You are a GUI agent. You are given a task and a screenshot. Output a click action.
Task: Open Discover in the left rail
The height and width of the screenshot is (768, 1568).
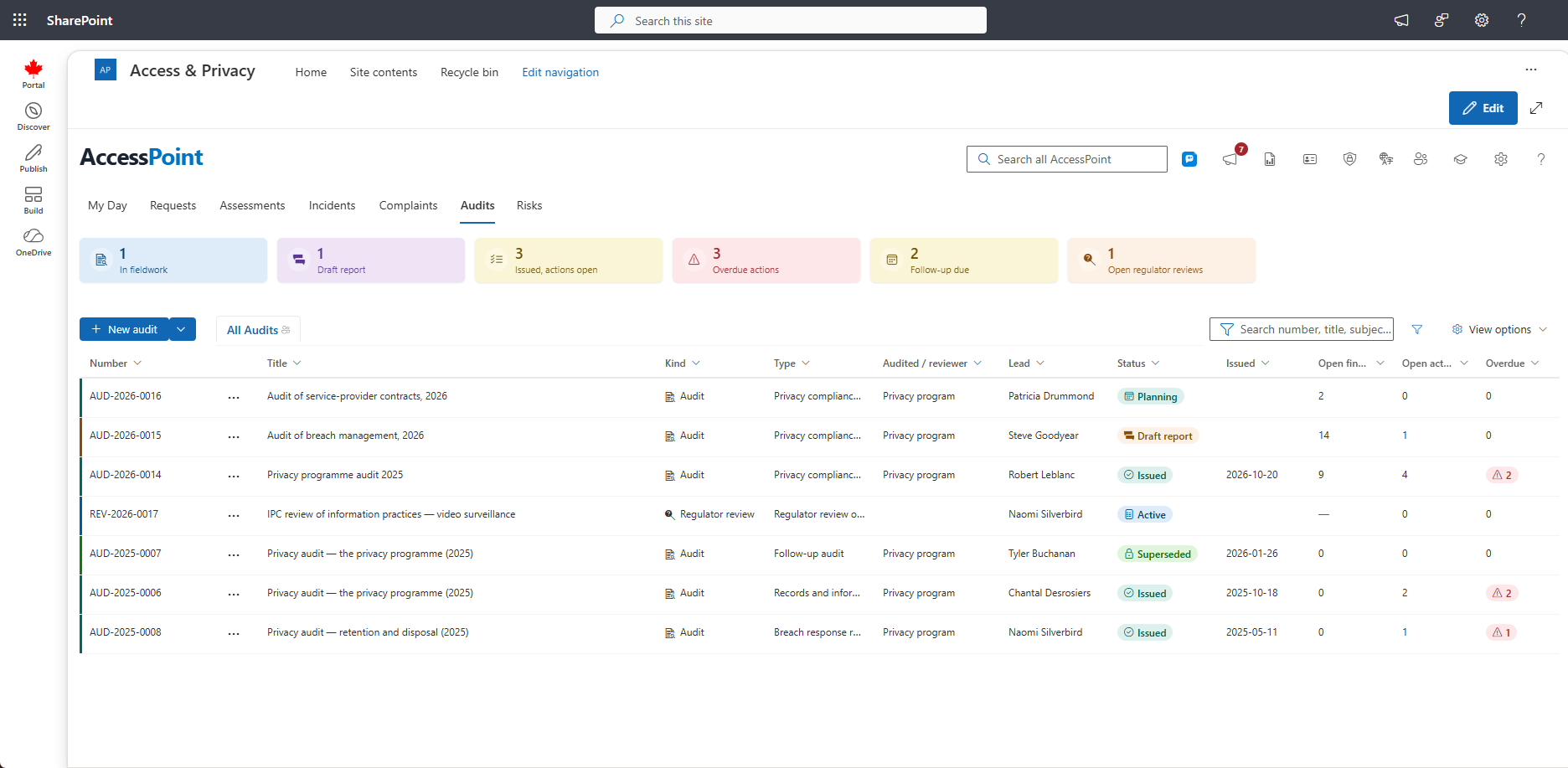34,116
